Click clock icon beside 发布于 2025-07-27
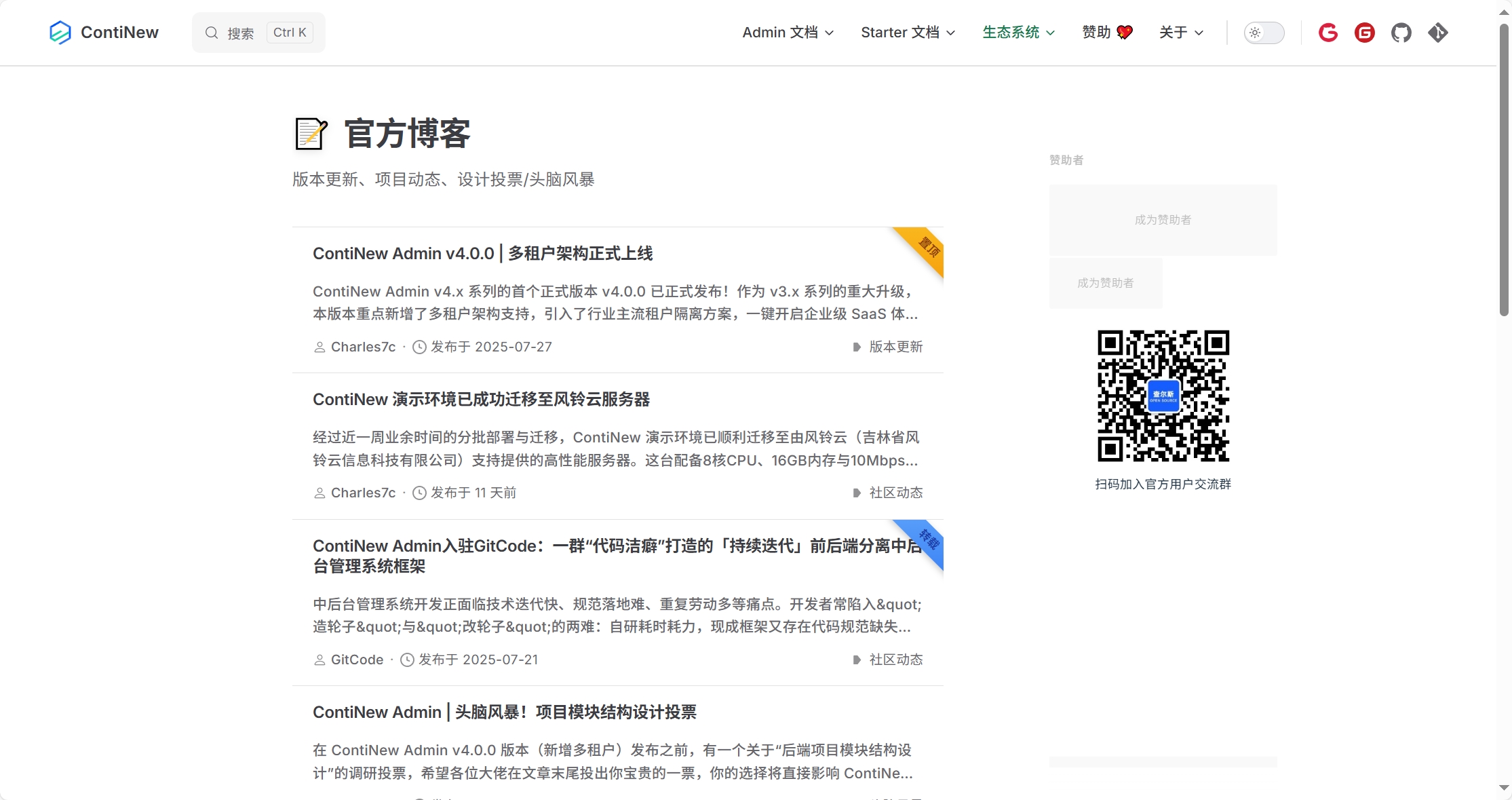This screenshot has width=1512, height=800. click(420, 347)
